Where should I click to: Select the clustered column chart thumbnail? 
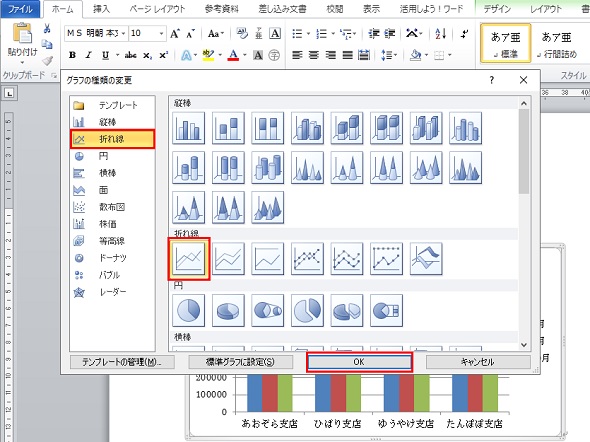coord(189,128)
